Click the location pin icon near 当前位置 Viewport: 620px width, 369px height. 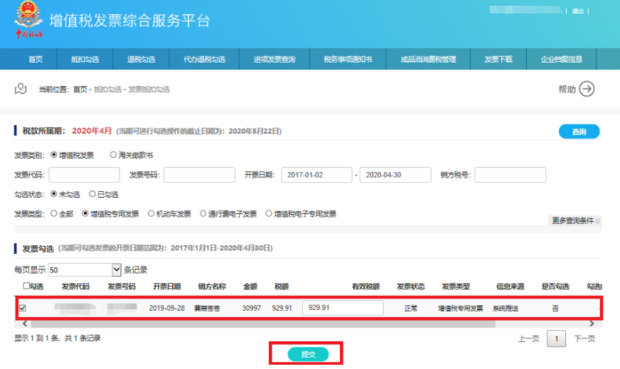point(21,89)
